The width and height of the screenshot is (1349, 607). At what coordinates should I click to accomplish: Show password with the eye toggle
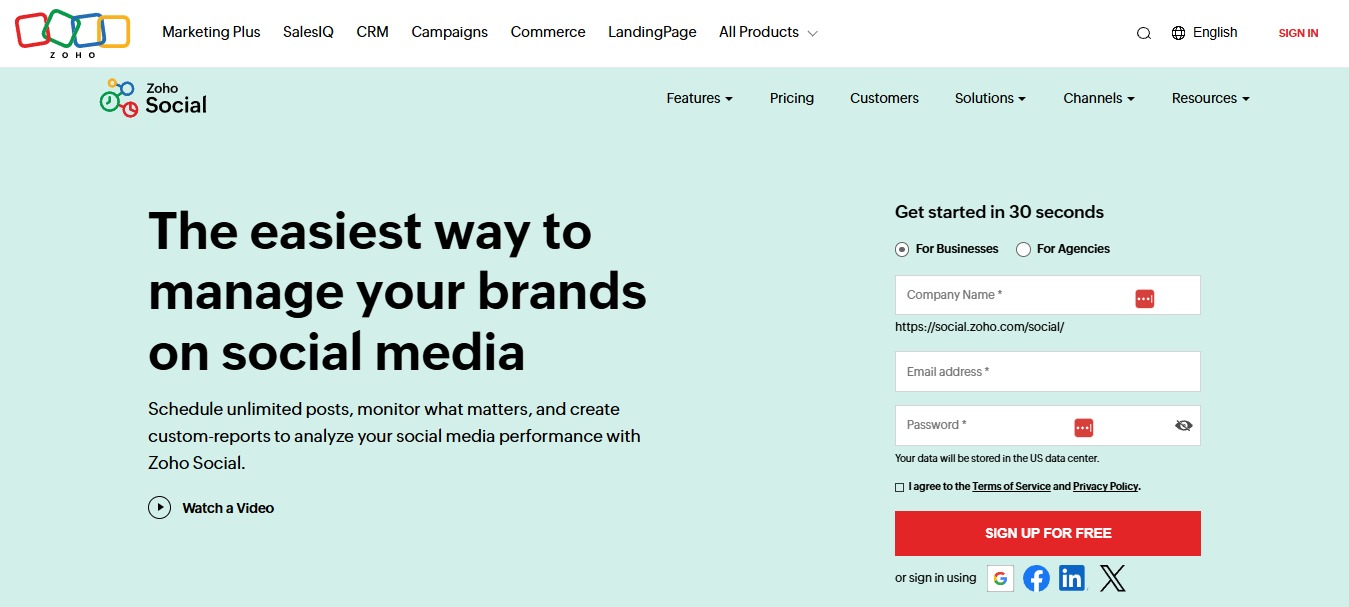coord(1184,425)
